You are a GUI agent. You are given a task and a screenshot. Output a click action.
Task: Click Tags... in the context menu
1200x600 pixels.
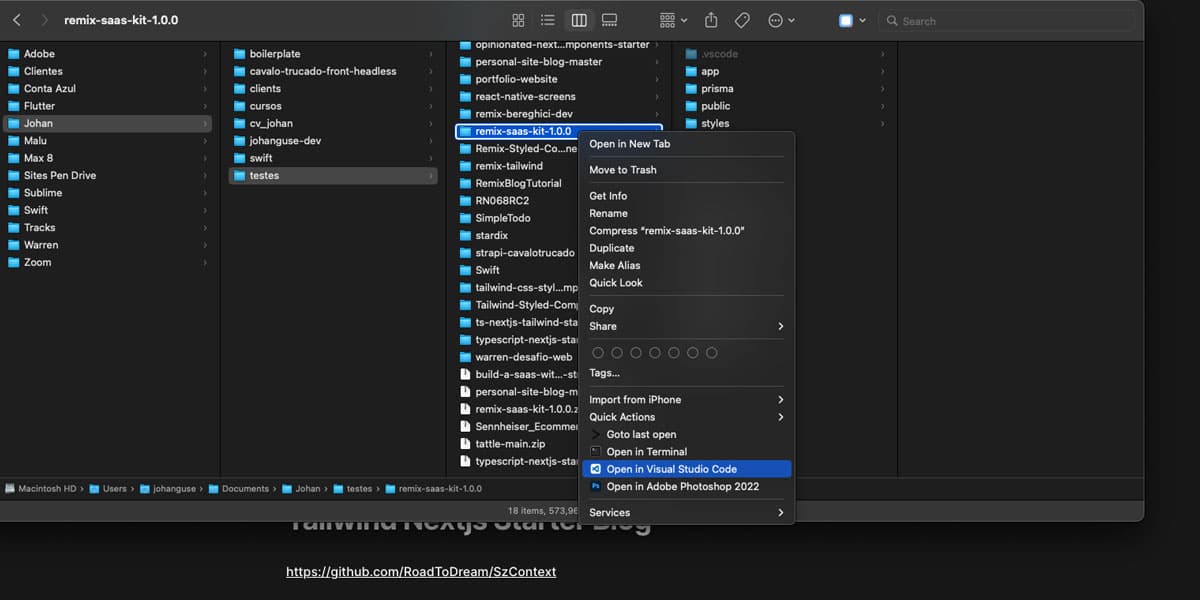pos(604,372)
